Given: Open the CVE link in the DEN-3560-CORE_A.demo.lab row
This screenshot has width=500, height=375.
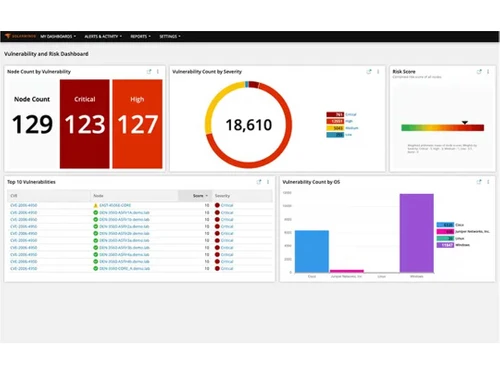Looking at the screenshot, I should 24,268.
